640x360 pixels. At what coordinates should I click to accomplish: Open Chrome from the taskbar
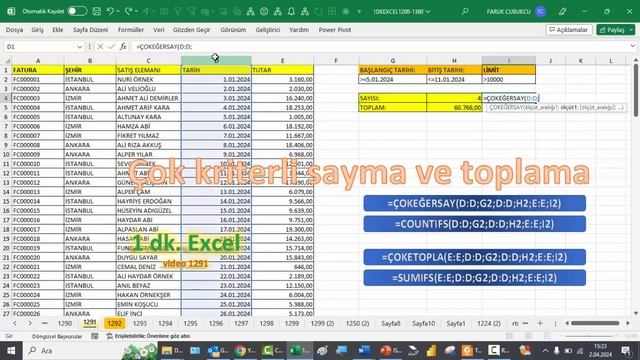coord(241,351)
